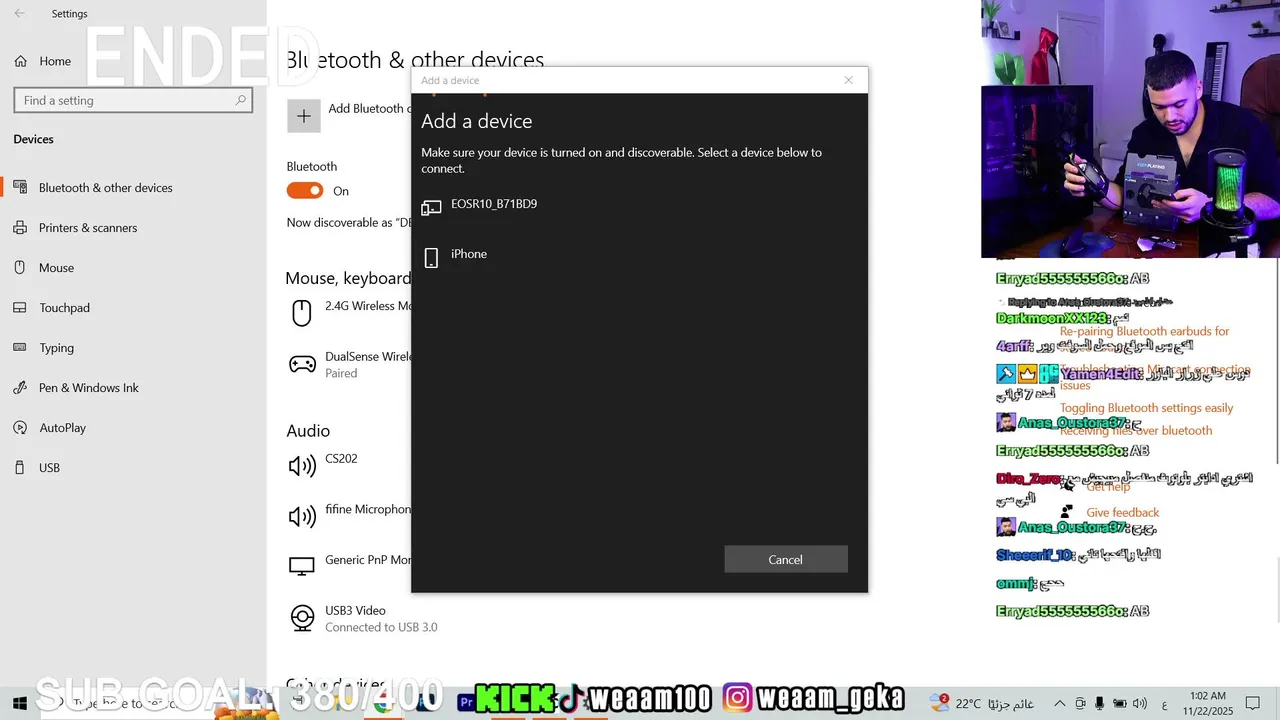Click the microphone tray icon
1280x720 pixels.
(x=1099, y=704)
